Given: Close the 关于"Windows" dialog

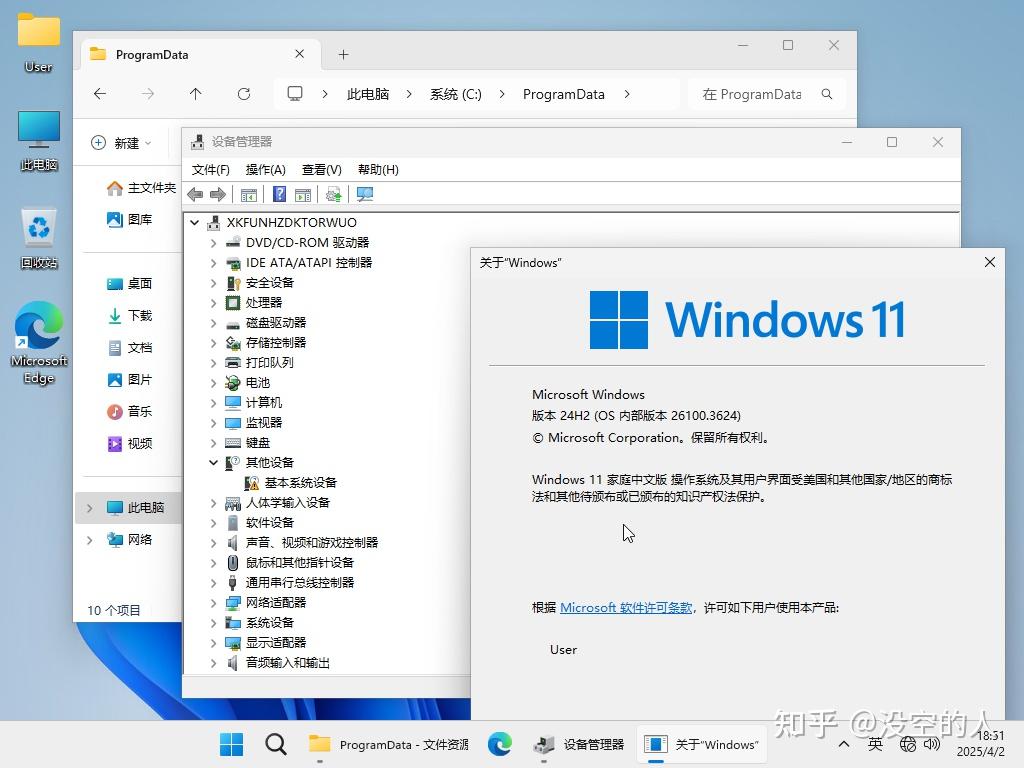Looking at the screenshot, I should pyautogui.click(x=989, y=262).
